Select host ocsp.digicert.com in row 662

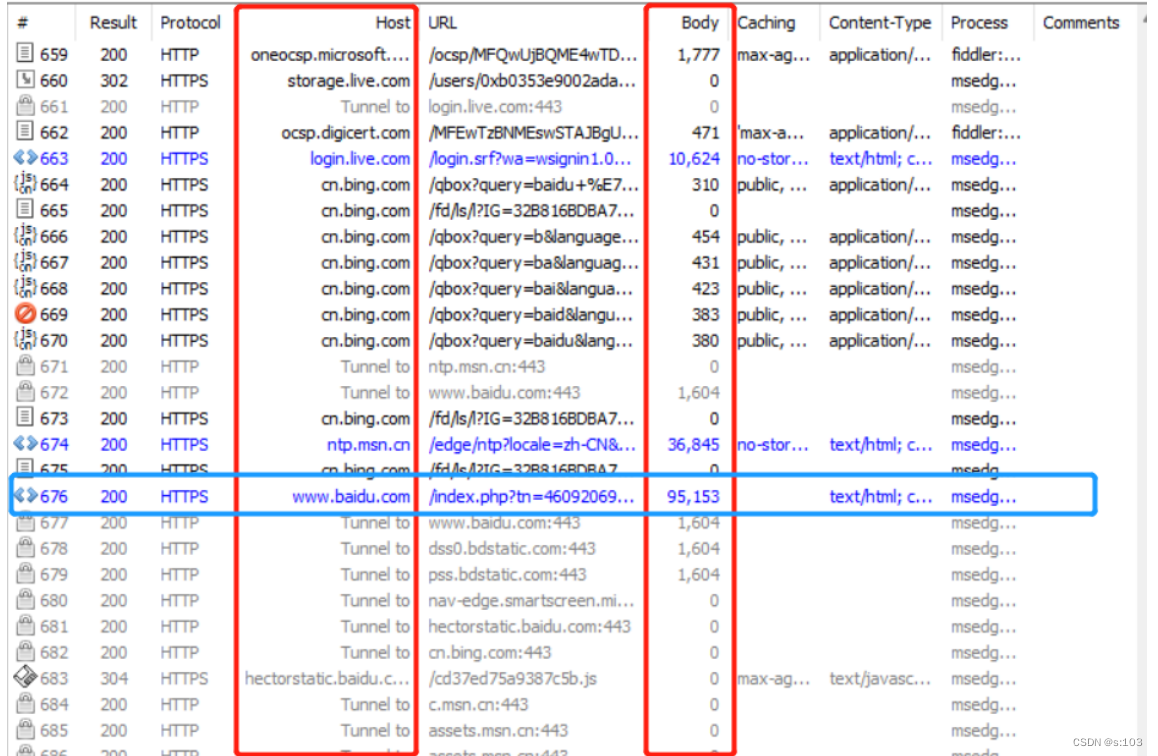(x=345, y=133)
